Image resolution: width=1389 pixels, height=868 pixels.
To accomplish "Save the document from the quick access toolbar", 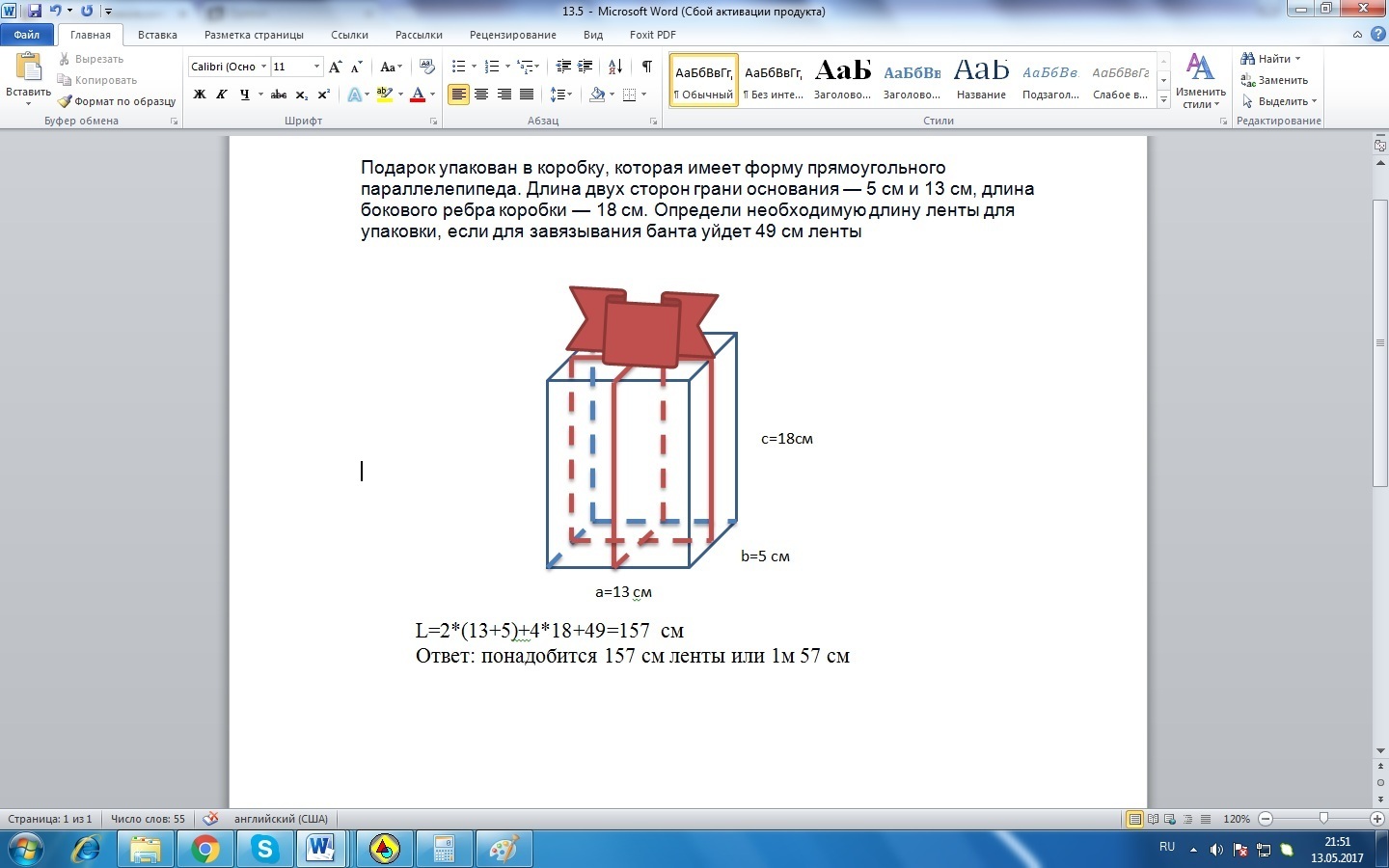I will pos(36,12).
